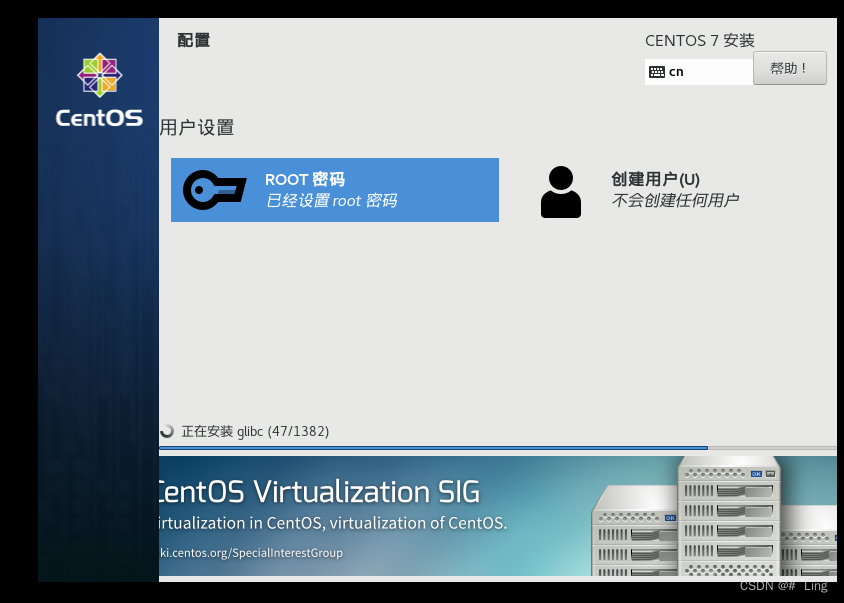Click the 不会创建任何用户 status text
The height and width of the screenshot is (603, 844).
674,200
